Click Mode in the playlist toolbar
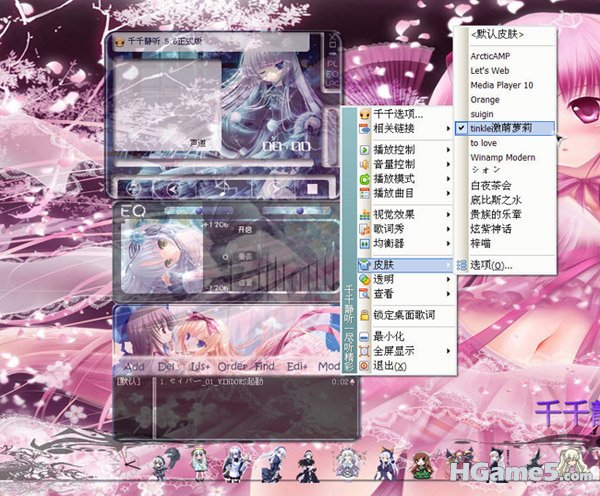This screenshot has height=496, width=600. coord(329,367)
